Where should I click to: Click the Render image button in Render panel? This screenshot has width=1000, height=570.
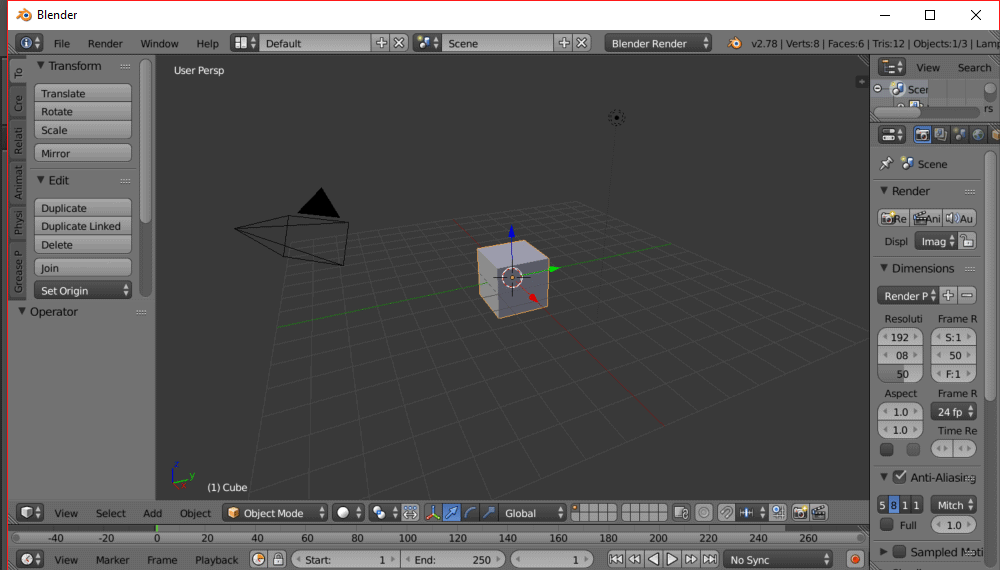click(893, 218)
